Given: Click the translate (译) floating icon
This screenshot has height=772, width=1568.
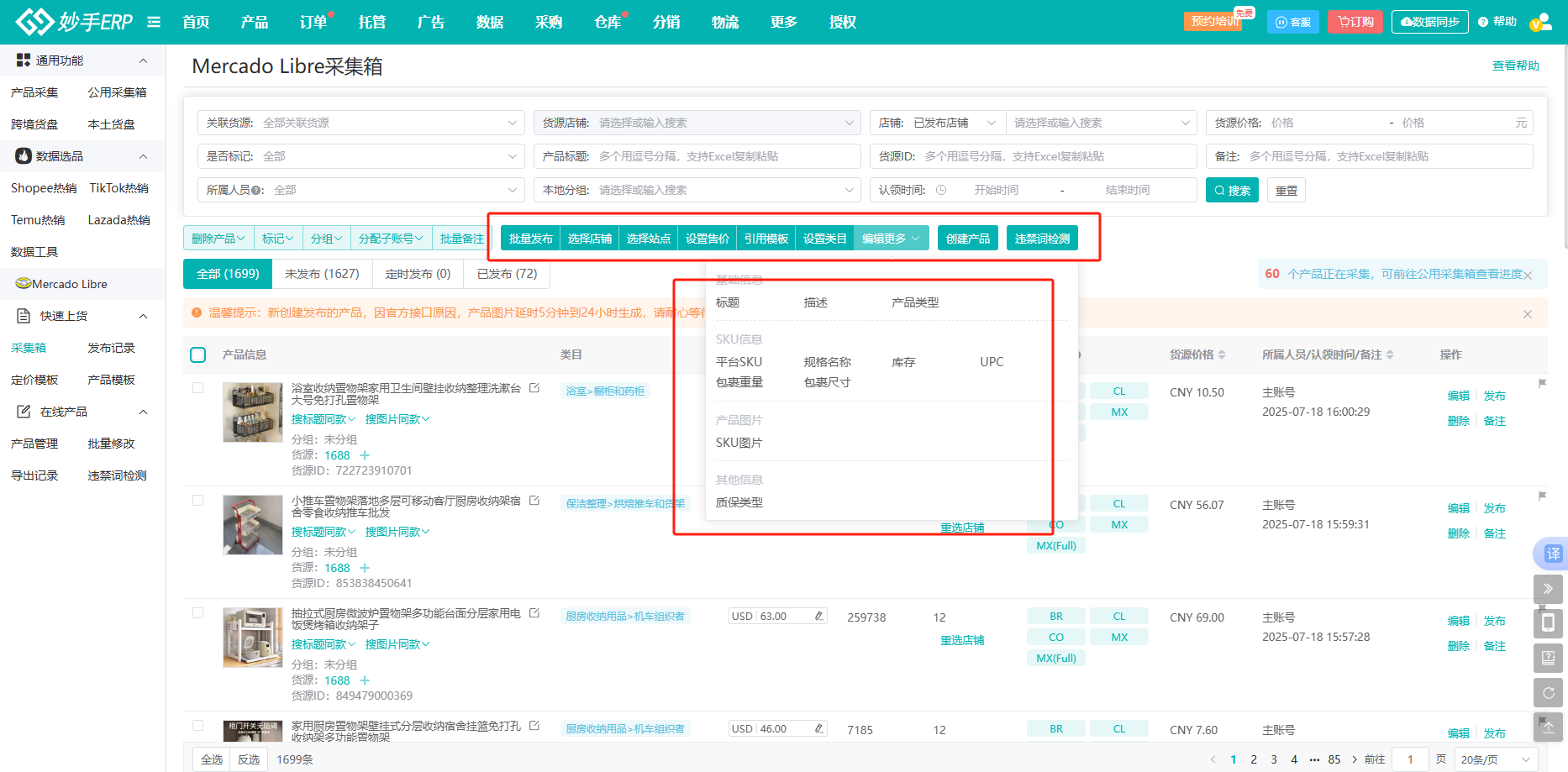Looking at the screenshot, I should pos(1552,554).
